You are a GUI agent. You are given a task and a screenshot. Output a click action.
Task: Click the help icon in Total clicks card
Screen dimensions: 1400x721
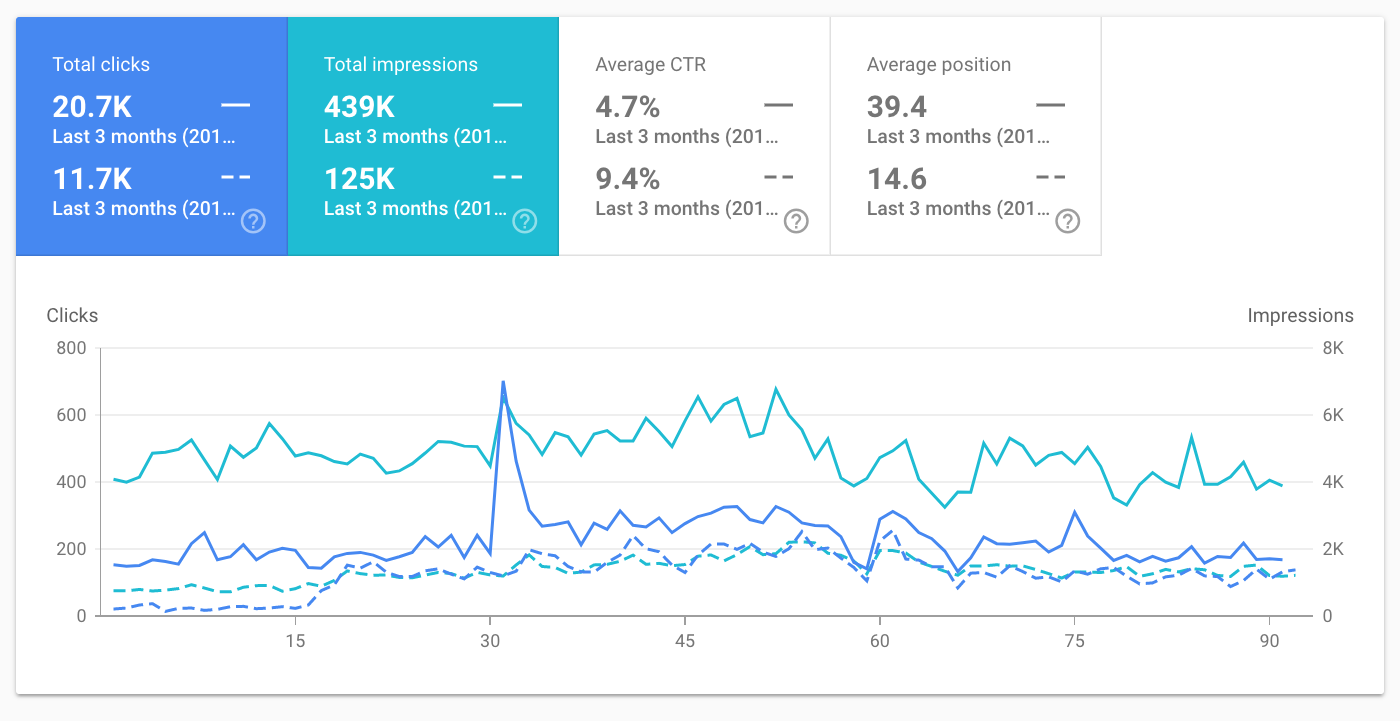[254, 221]
